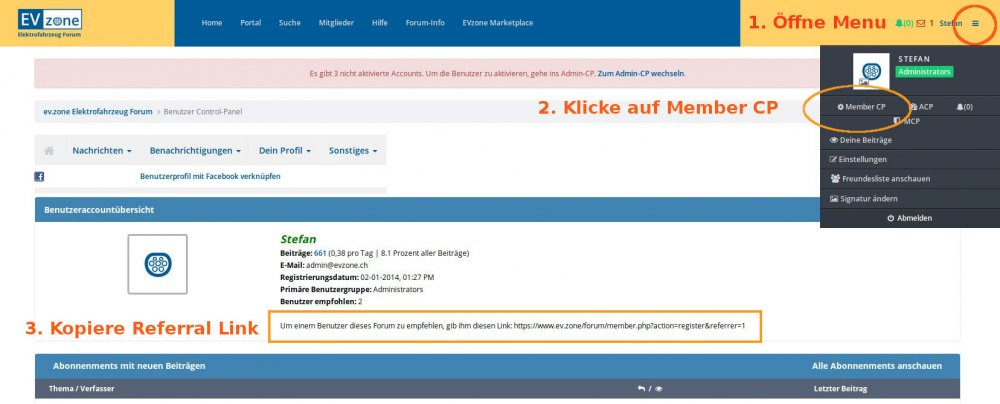Click the green Administrators badge
The width and height of the screenshot is (1000, 404).
(x=924, y=72)
